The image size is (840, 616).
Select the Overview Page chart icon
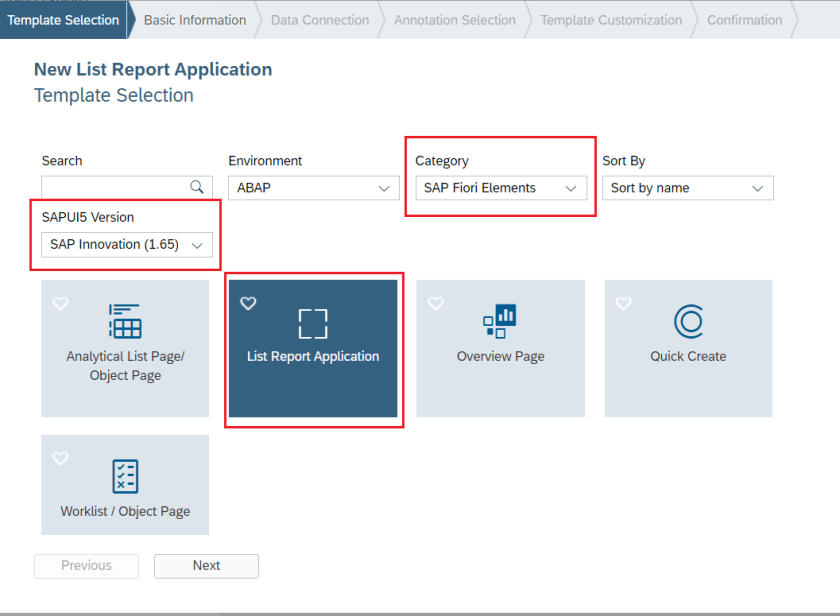coord(499,321)
